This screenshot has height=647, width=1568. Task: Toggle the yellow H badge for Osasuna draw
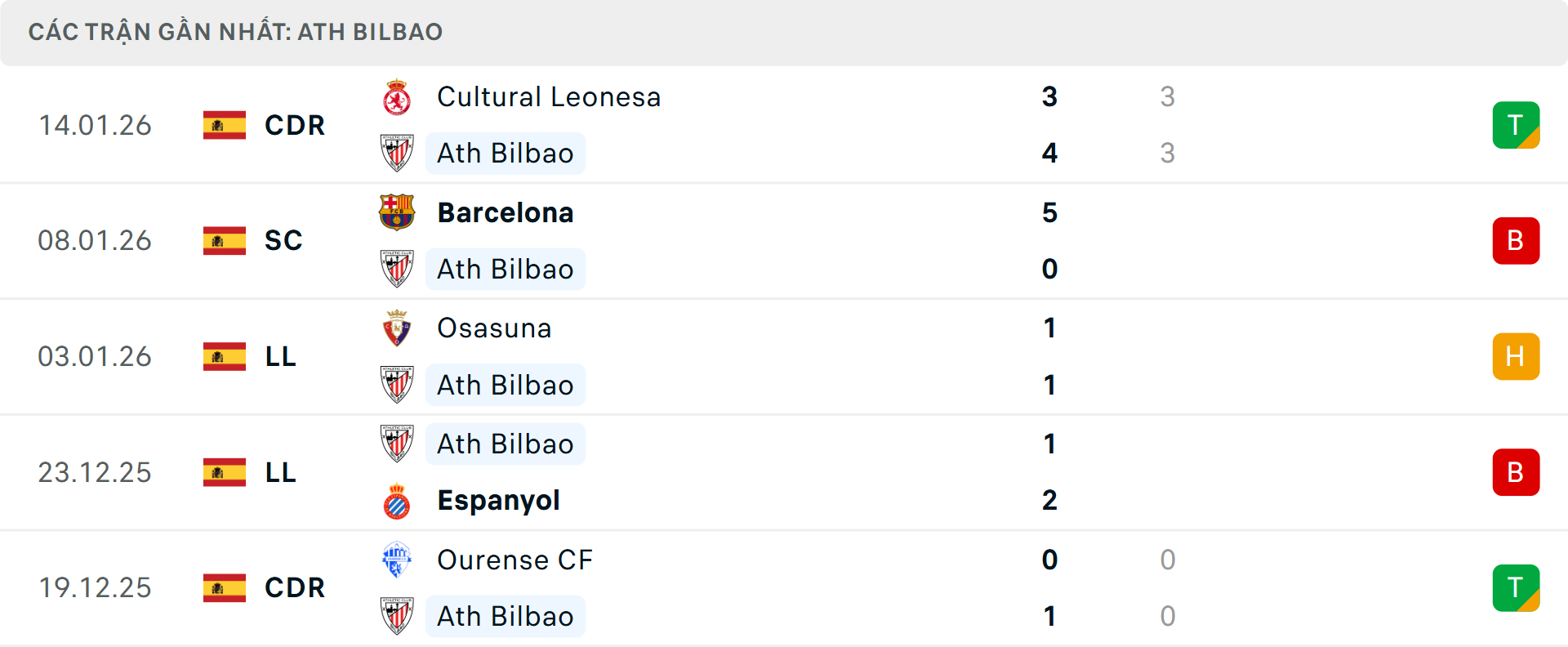click(x=1516, y=356)
